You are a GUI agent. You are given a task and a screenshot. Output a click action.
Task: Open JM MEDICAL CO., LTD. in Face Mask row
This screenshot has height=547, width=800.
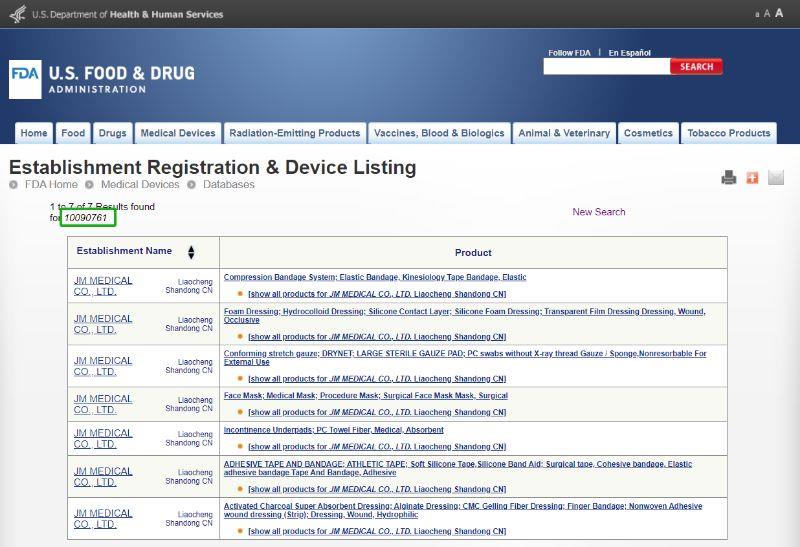click(x=103, y=404)
